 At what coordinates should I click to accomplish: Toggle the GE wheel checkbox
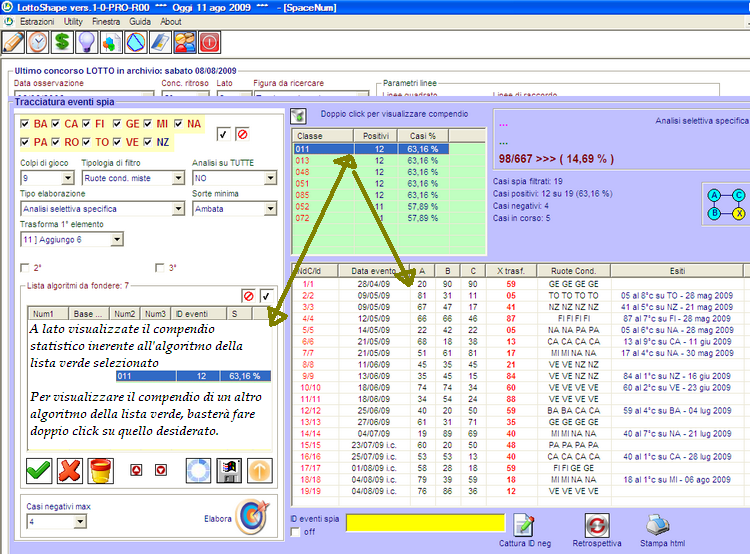pos(117,124)
